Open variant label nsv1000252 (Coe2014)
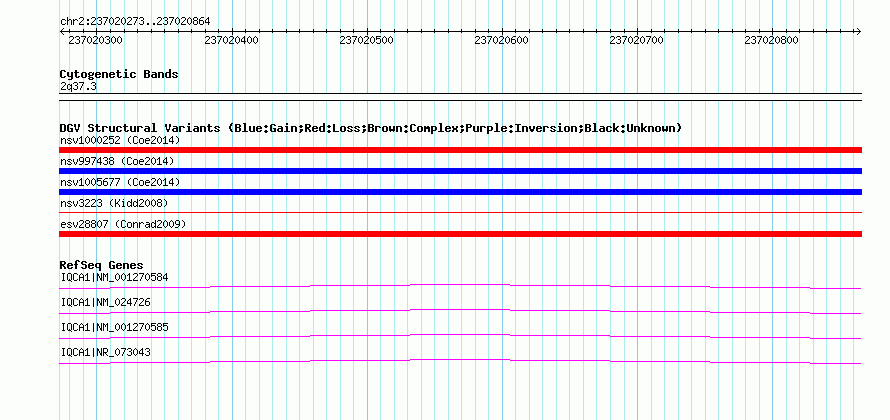Image resolution: width=890 pixels, height=420 pixels. 120,140
